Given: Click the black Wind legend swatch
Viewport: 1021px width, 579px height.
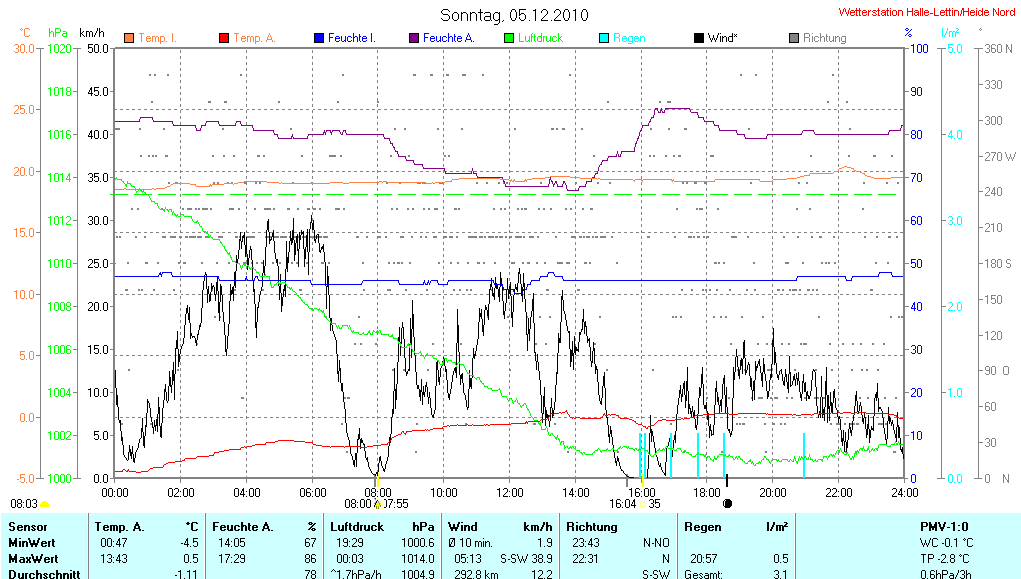Looking at the screenshot, I should [698, 38].
